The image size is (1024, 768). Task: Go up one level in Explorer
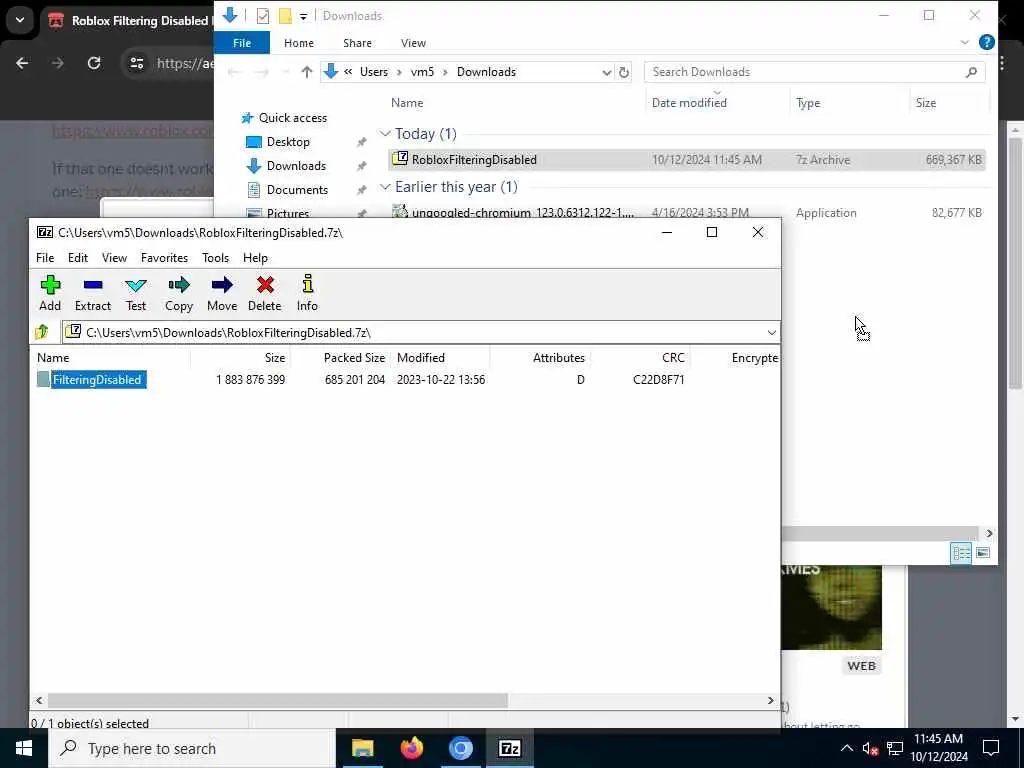pyautogui.click(x=306, y=72)
